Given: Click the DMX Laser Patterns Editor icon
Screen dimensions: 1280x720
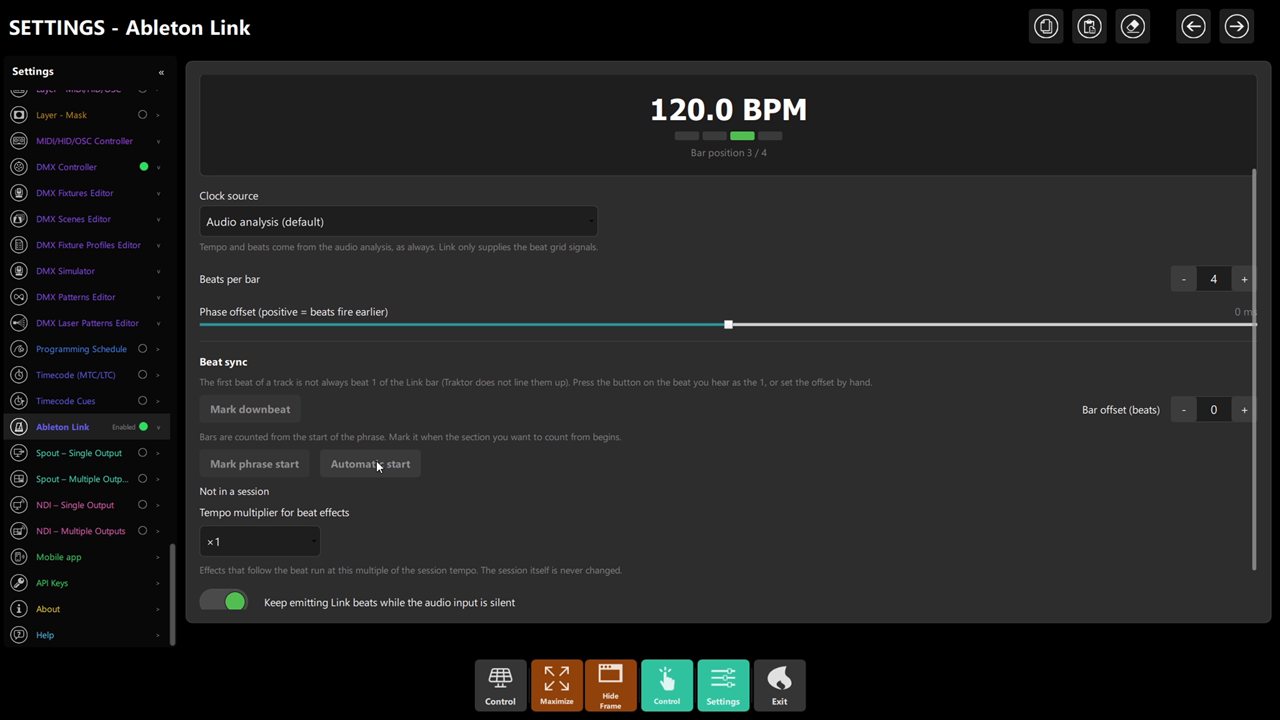Looking at the screenshot, I should 18,323.
